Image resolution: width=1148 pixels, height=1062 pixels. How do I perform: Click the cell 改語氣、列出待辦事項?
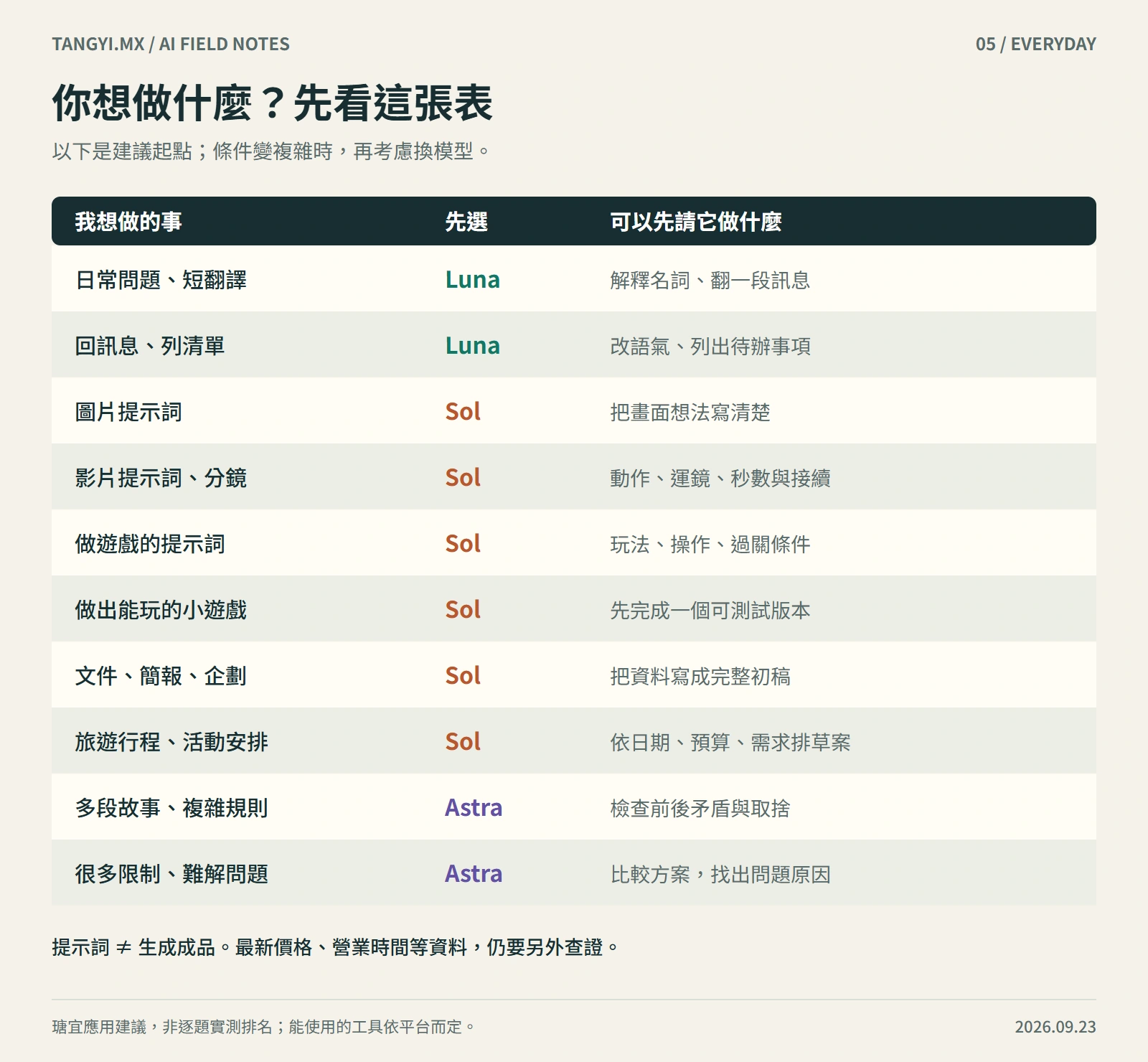(710, 347)
